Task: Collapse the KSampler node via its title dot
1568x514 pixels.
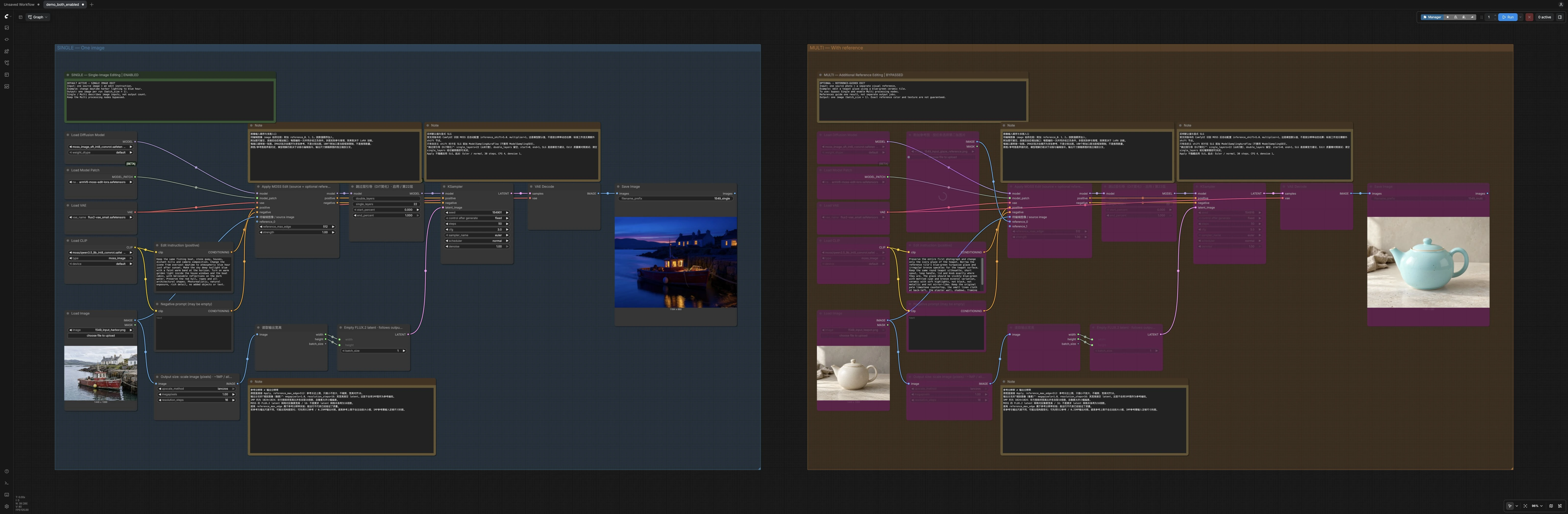Action: click(x=444, y=187)
